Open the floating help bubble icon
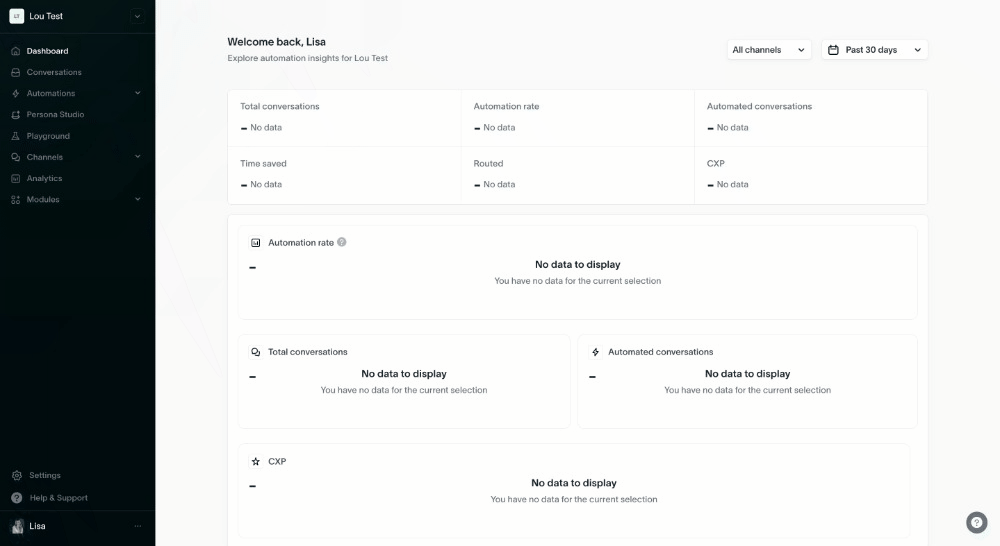This screenshot has width=1000, height=546. (976, 522)
